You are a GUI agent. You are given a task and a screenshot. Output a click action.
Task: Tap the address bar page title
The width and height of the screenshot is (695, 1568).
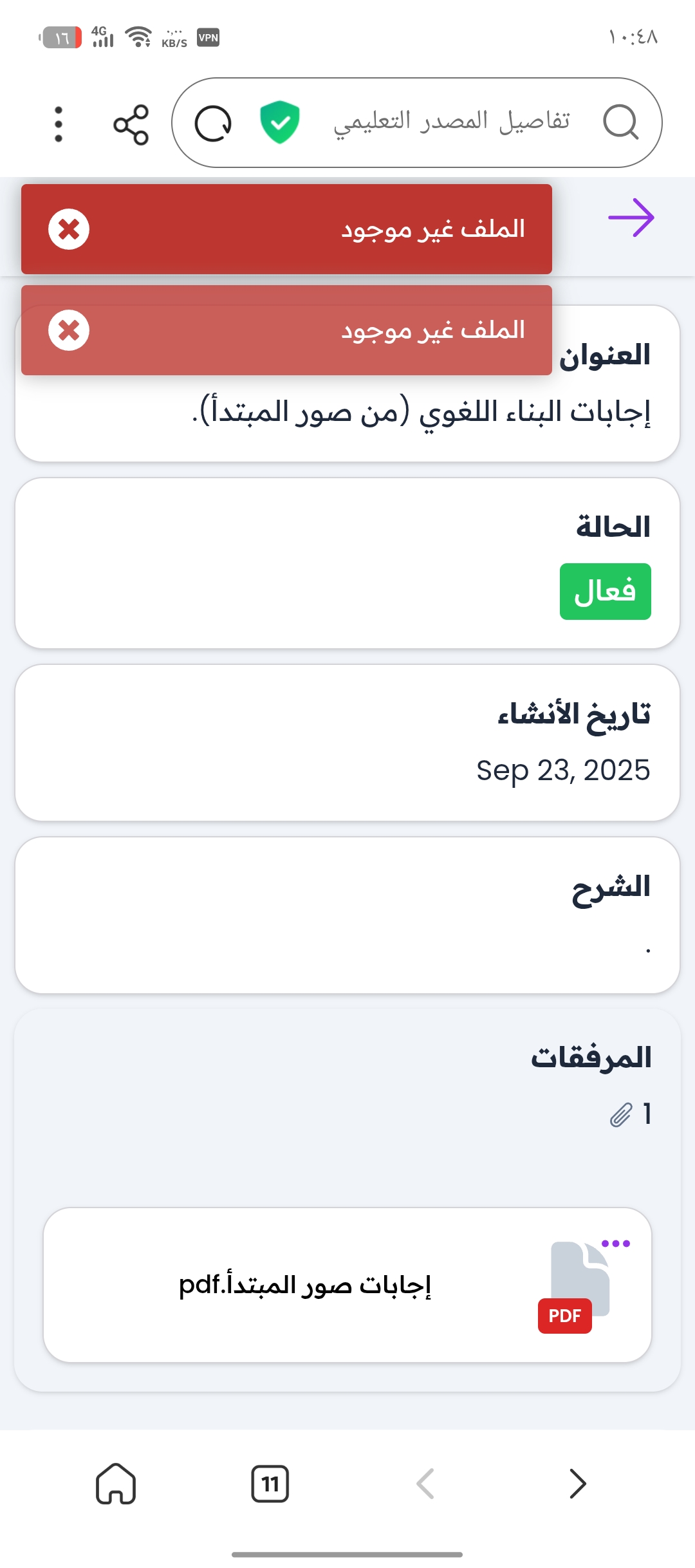coord(451,122)
